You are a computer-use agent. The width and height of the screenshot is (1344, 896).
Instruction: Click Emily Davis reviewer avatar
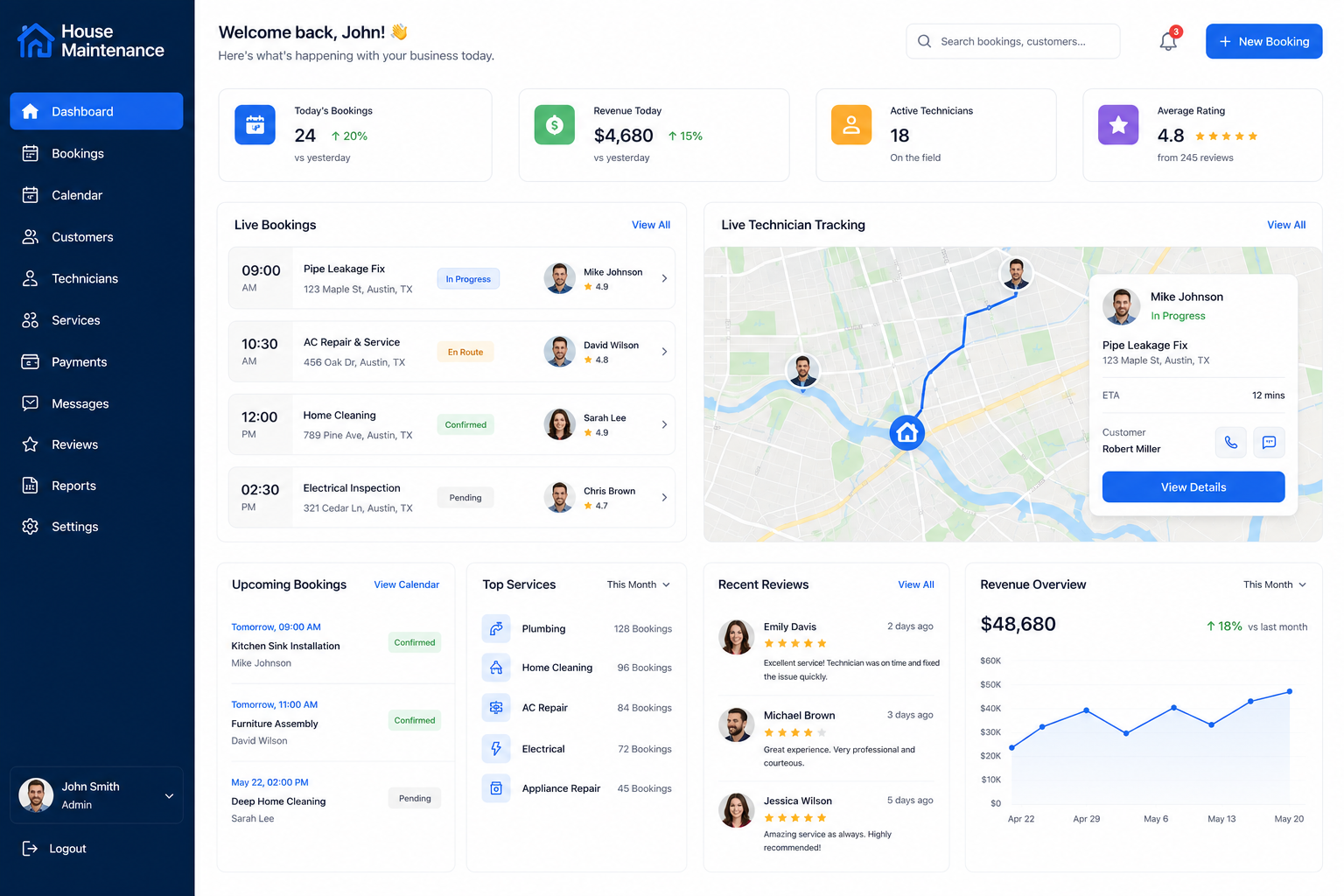coord(736,637)
